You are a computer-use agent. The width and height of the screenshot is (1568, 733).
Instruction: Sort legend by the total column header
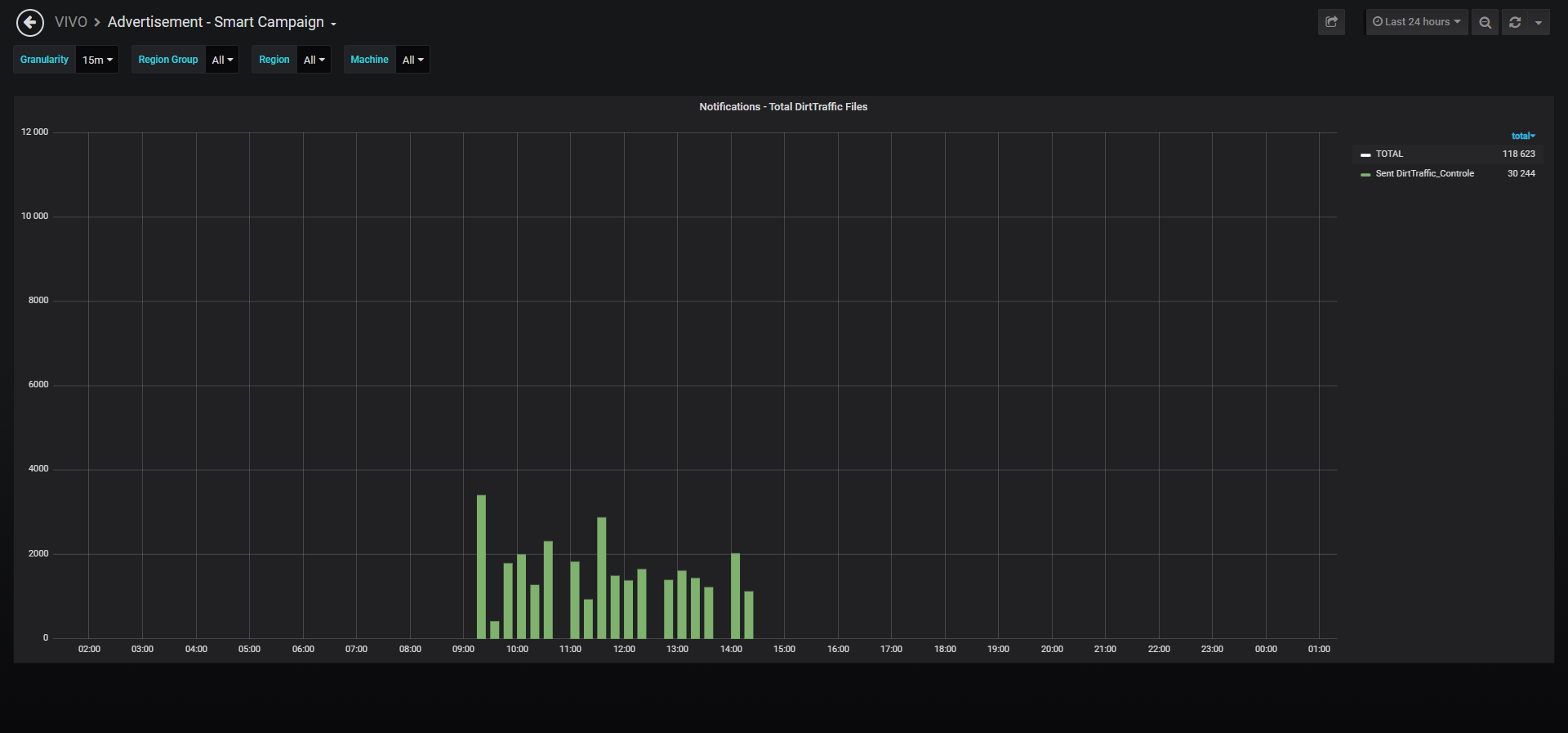[1523, 136]
